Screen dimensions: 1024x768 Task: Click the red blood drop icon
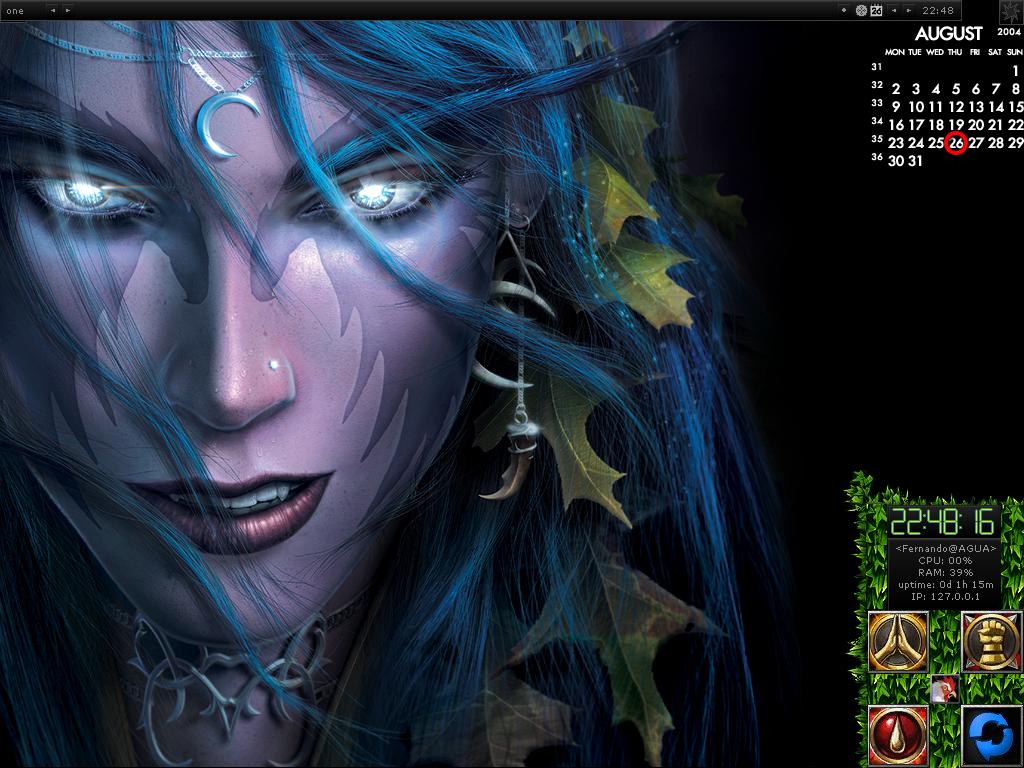[x=898, y=735]
